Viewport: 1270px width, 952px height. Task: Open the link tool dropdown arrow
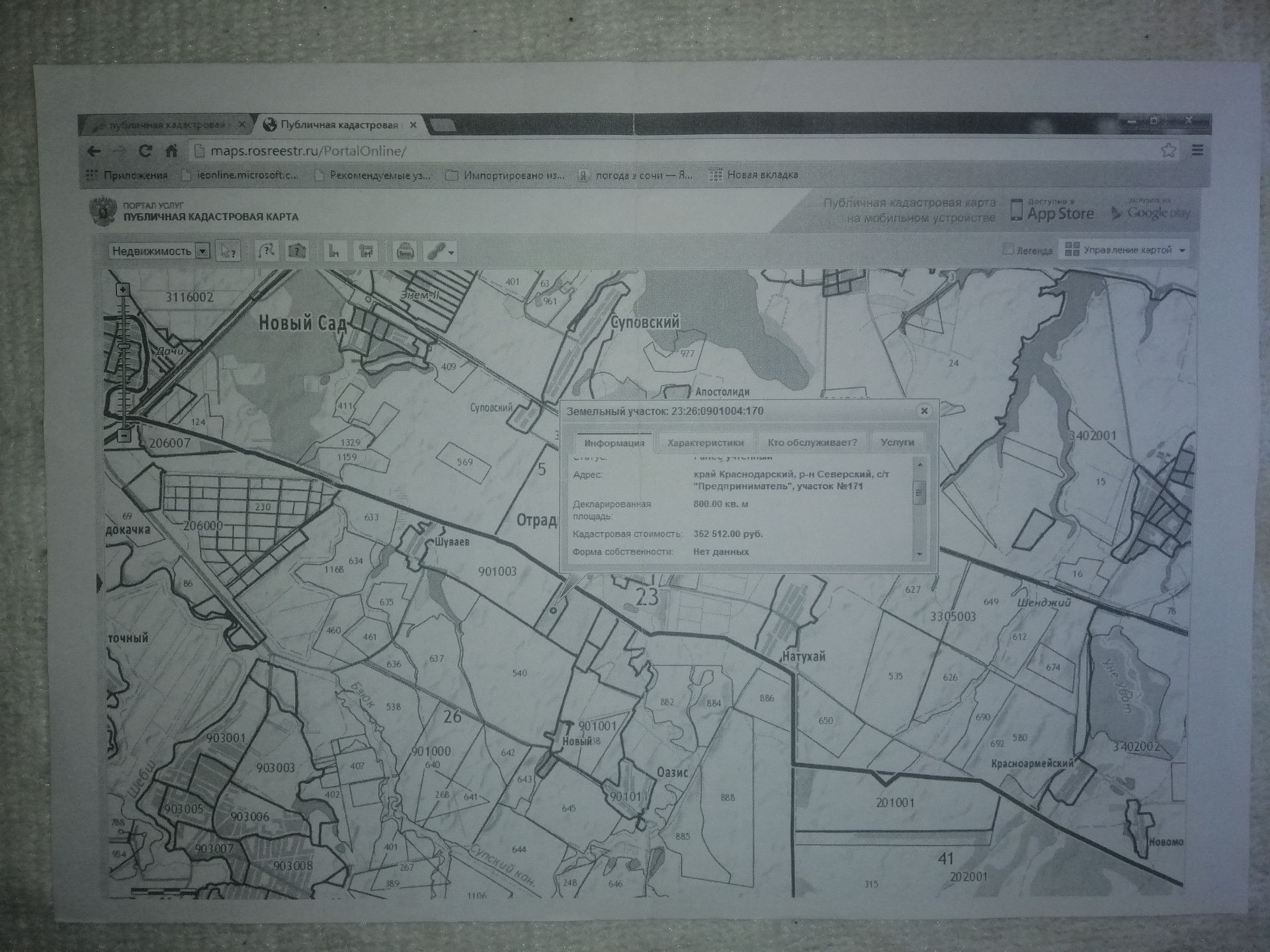click(x=452, y=253)
